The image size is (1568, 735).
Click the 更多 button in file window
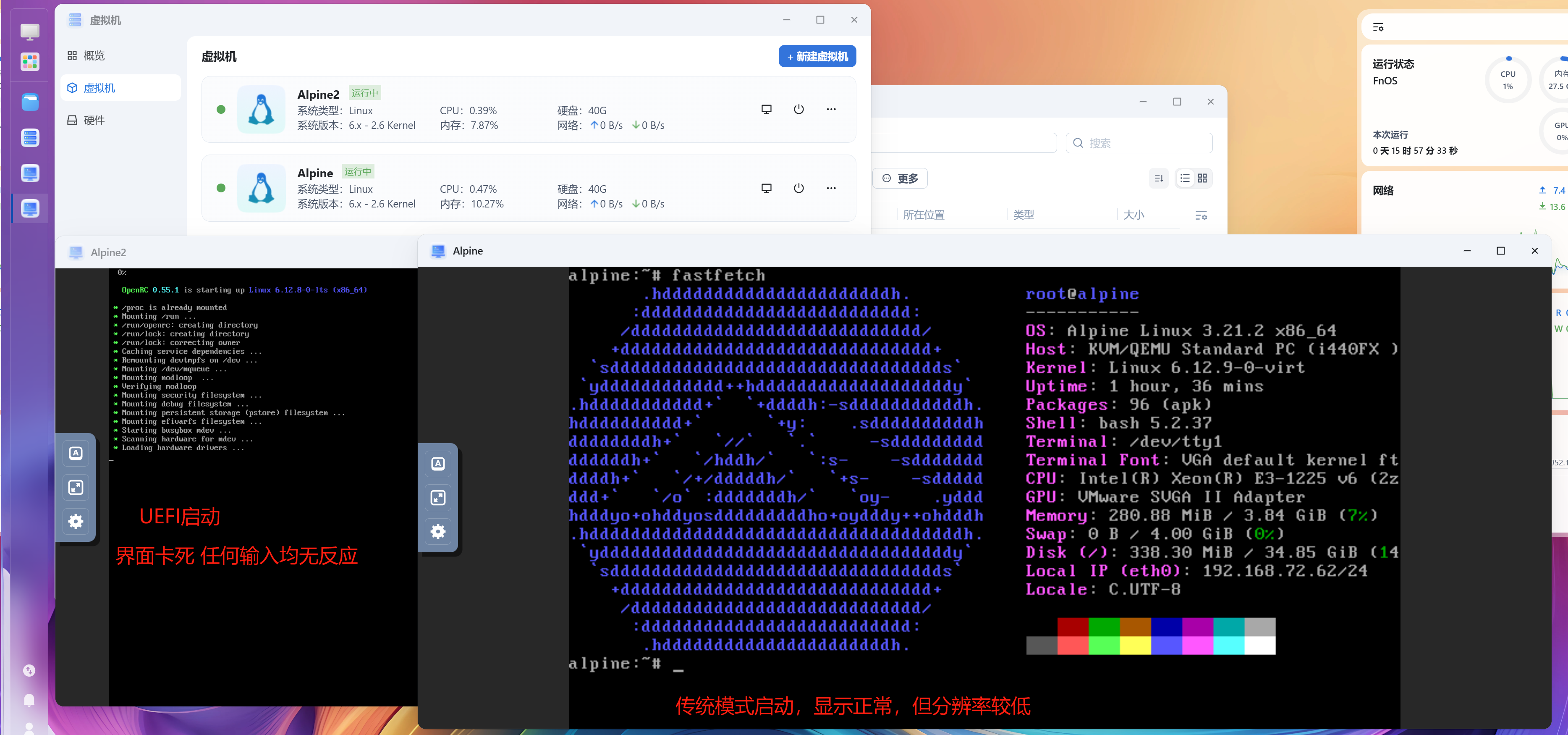click(900, 178)
